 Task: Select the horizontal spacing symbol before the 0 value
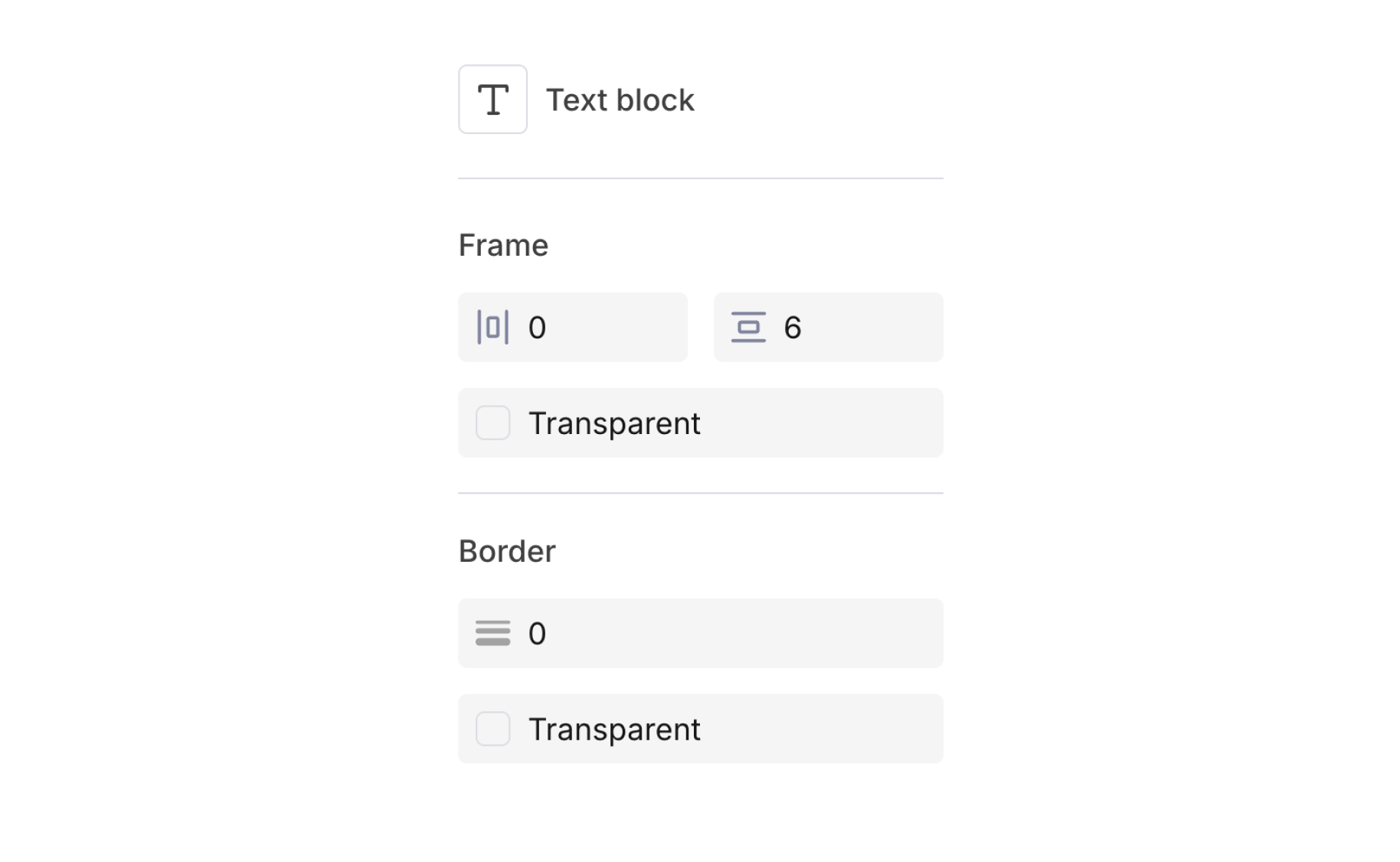click(x=492, y=327)
